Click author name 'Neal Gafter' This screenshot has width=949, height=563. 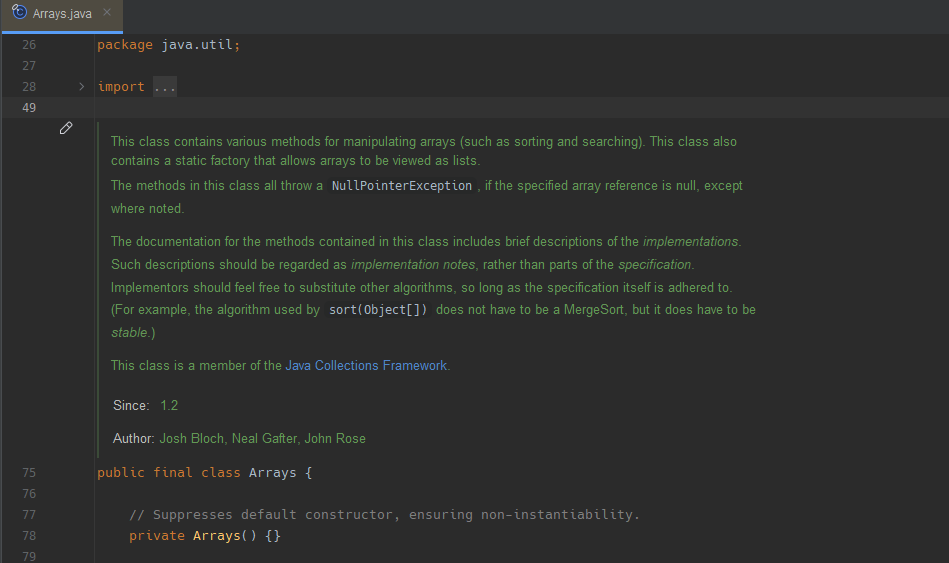(264, 438)
